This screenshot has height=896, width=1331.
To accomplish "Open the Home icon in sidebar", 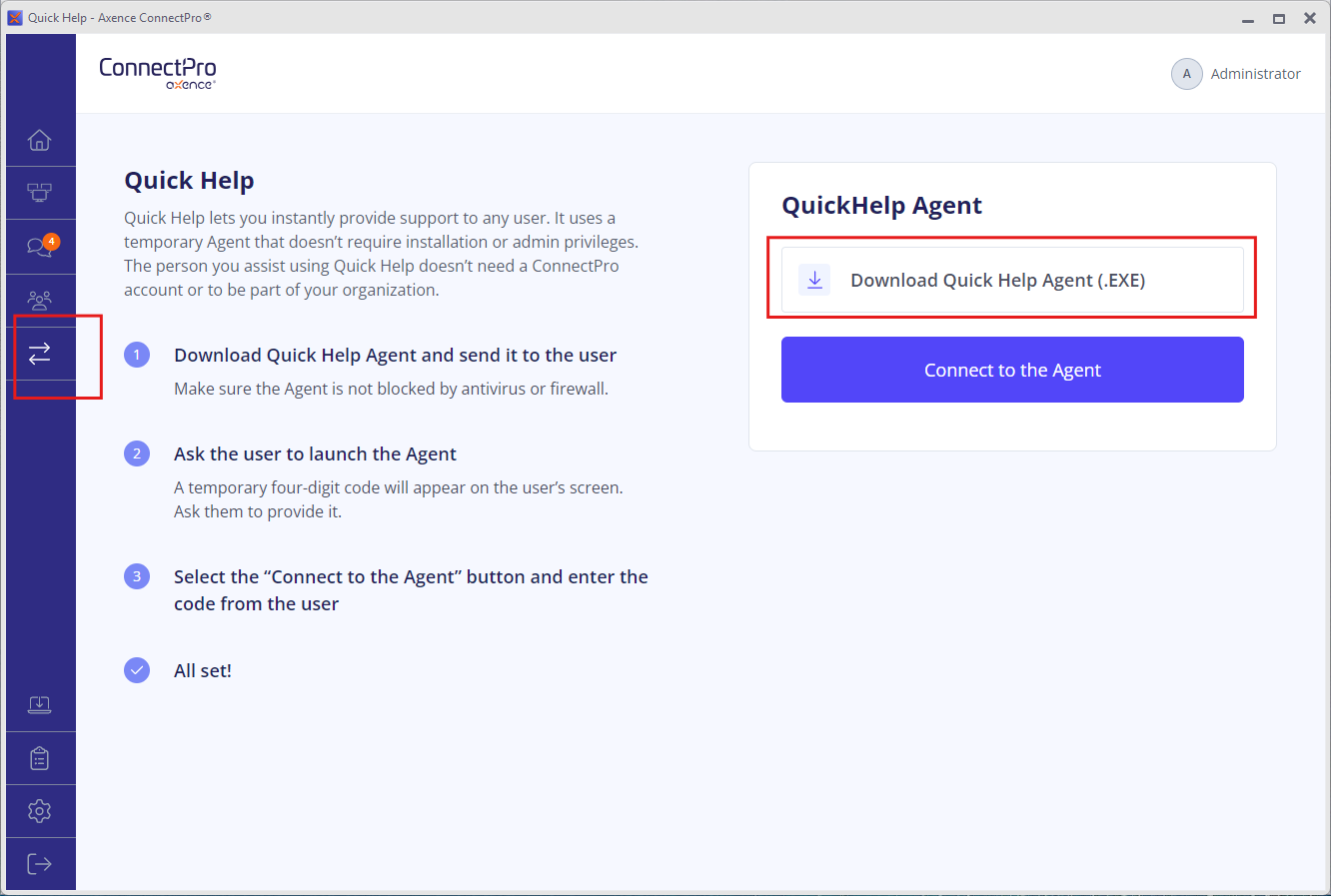I will (x=40, y=140).
